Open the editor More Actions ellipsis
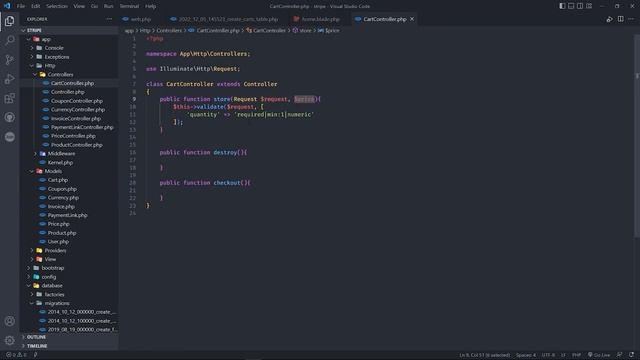 tap(631, 19)
